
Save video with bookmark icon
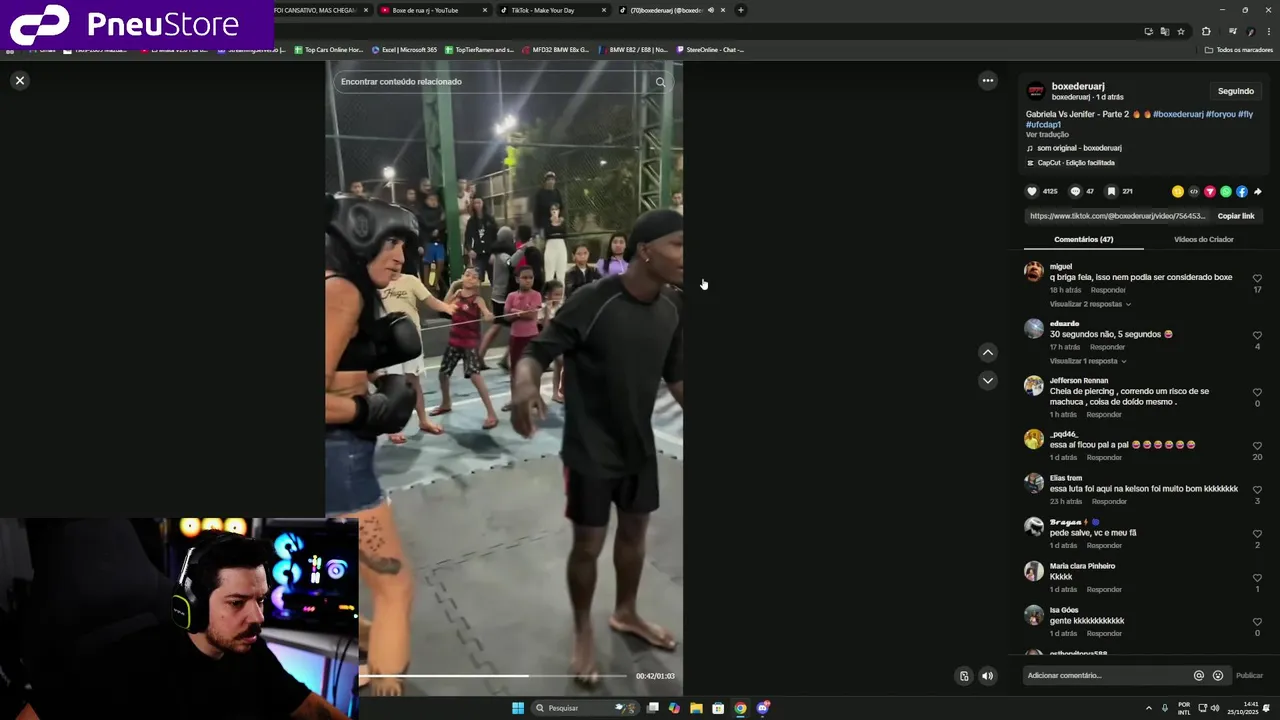[x=1111, y=191]
